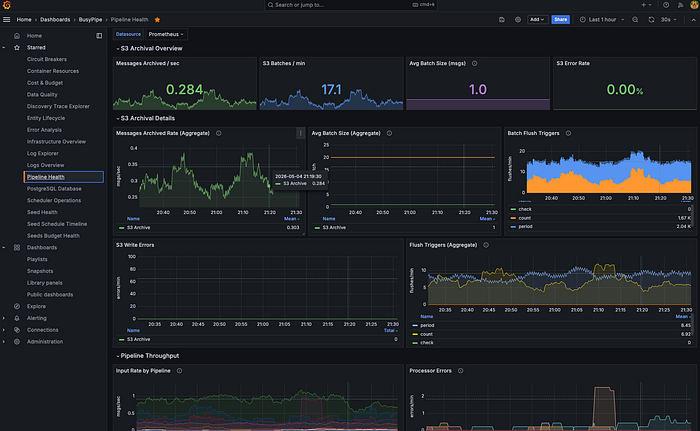Open the plus new-item menu

646,5
